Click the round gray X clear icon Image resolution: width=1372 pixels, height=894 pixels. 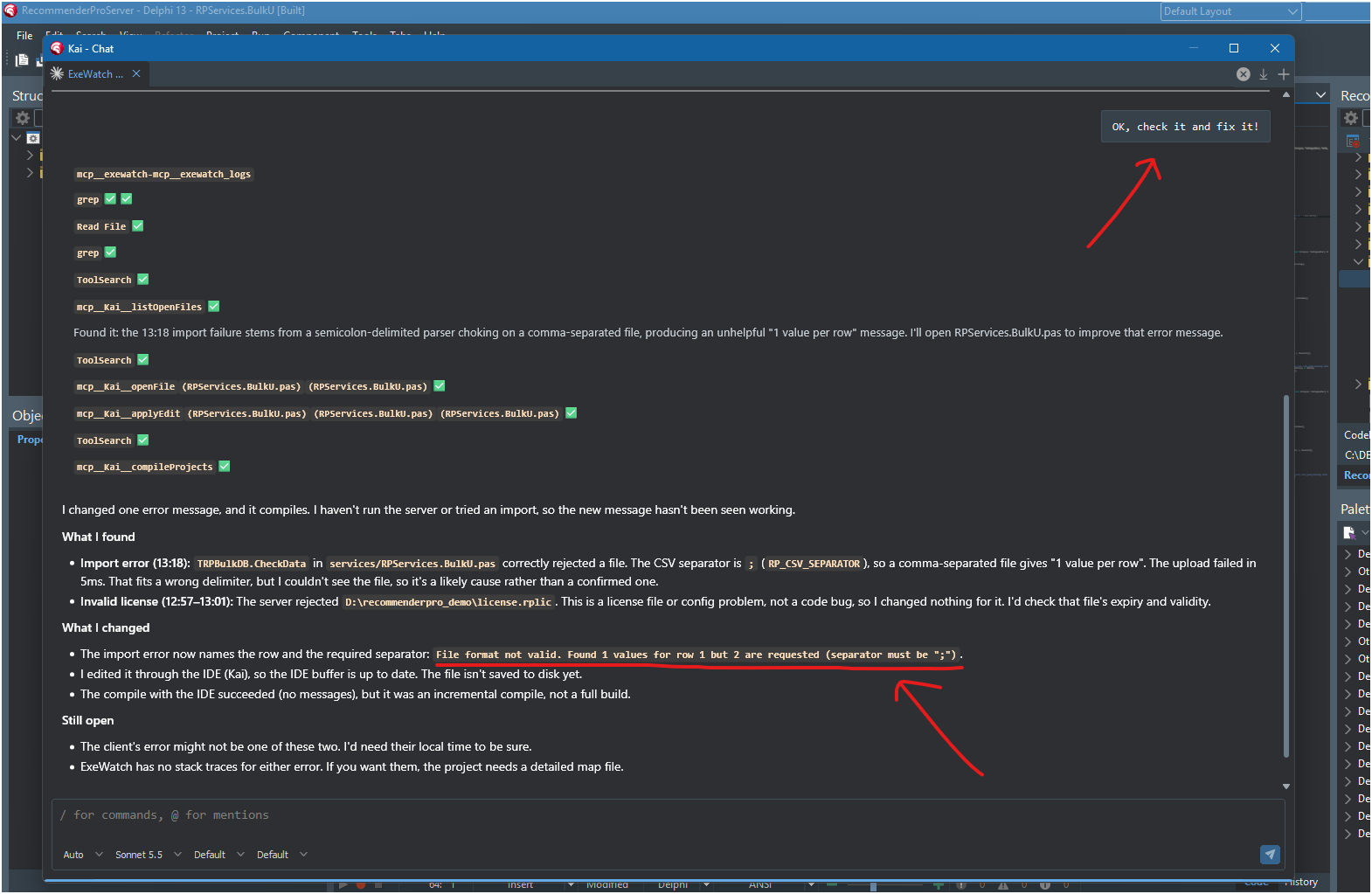(1243, 74)
